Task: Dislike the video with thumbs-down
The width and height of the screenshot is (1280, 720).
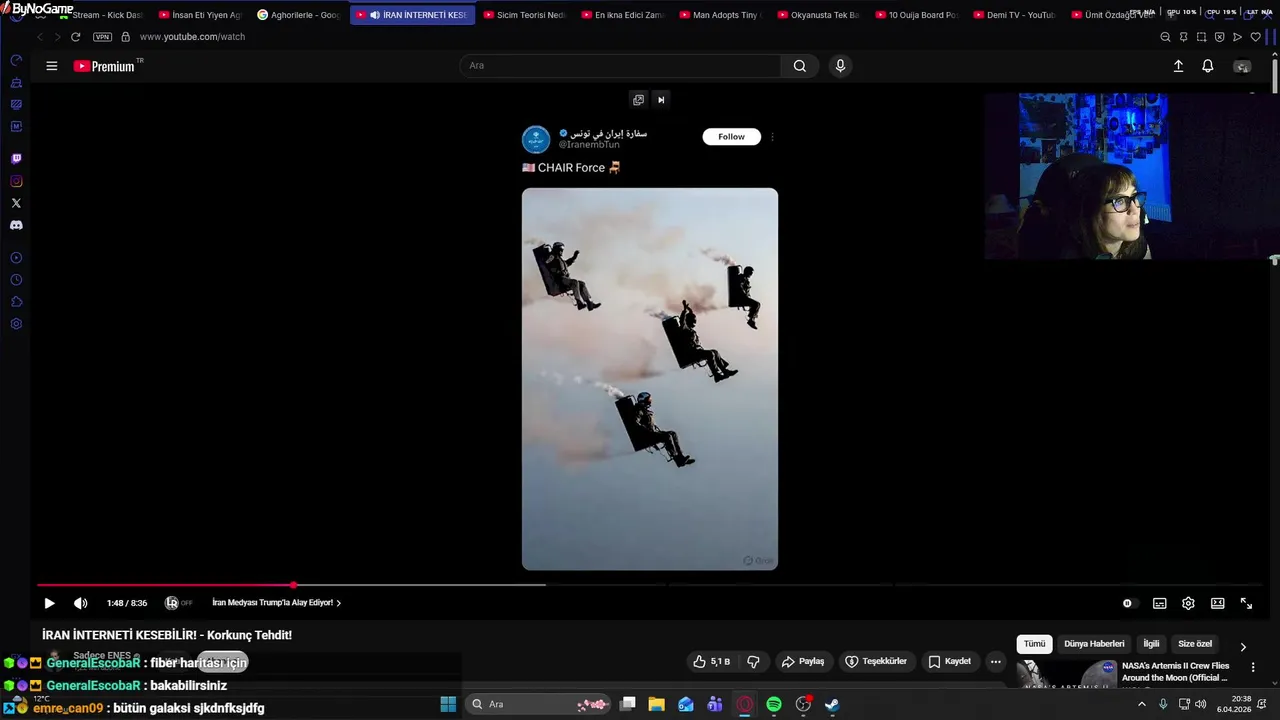Action: (753, 661)
